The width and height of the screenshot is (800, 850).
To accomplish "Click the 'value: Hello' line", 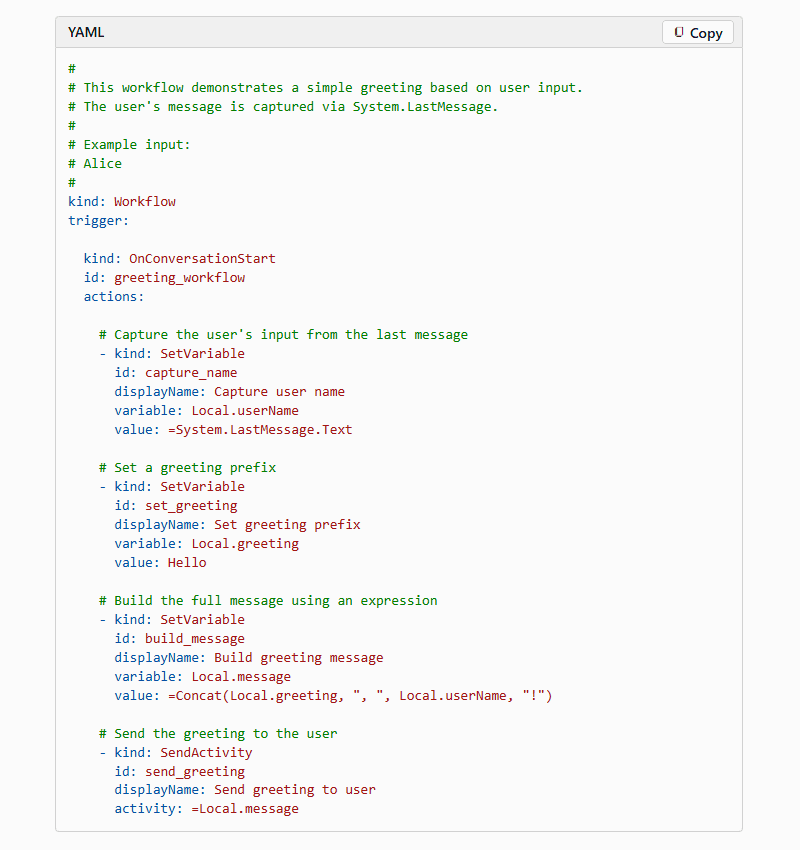I will [x=160, y=562].
